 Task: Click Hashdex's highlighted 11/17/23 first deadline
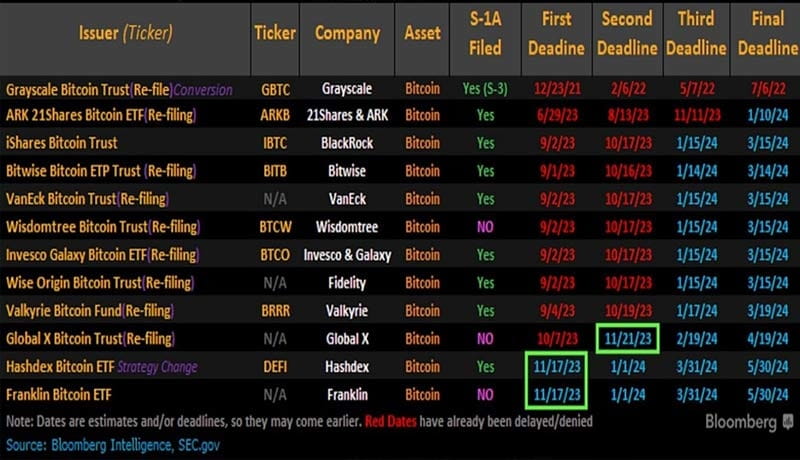pos(556,367)
